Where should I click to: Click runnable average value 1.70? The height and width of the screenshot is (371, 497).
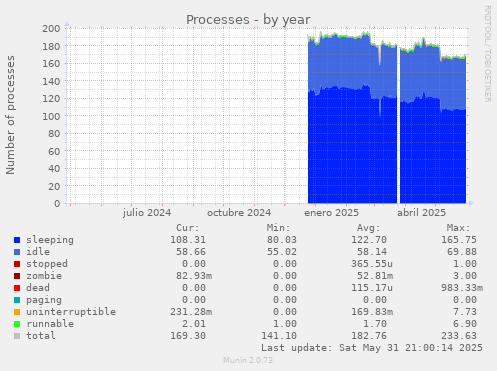(375, 324)
